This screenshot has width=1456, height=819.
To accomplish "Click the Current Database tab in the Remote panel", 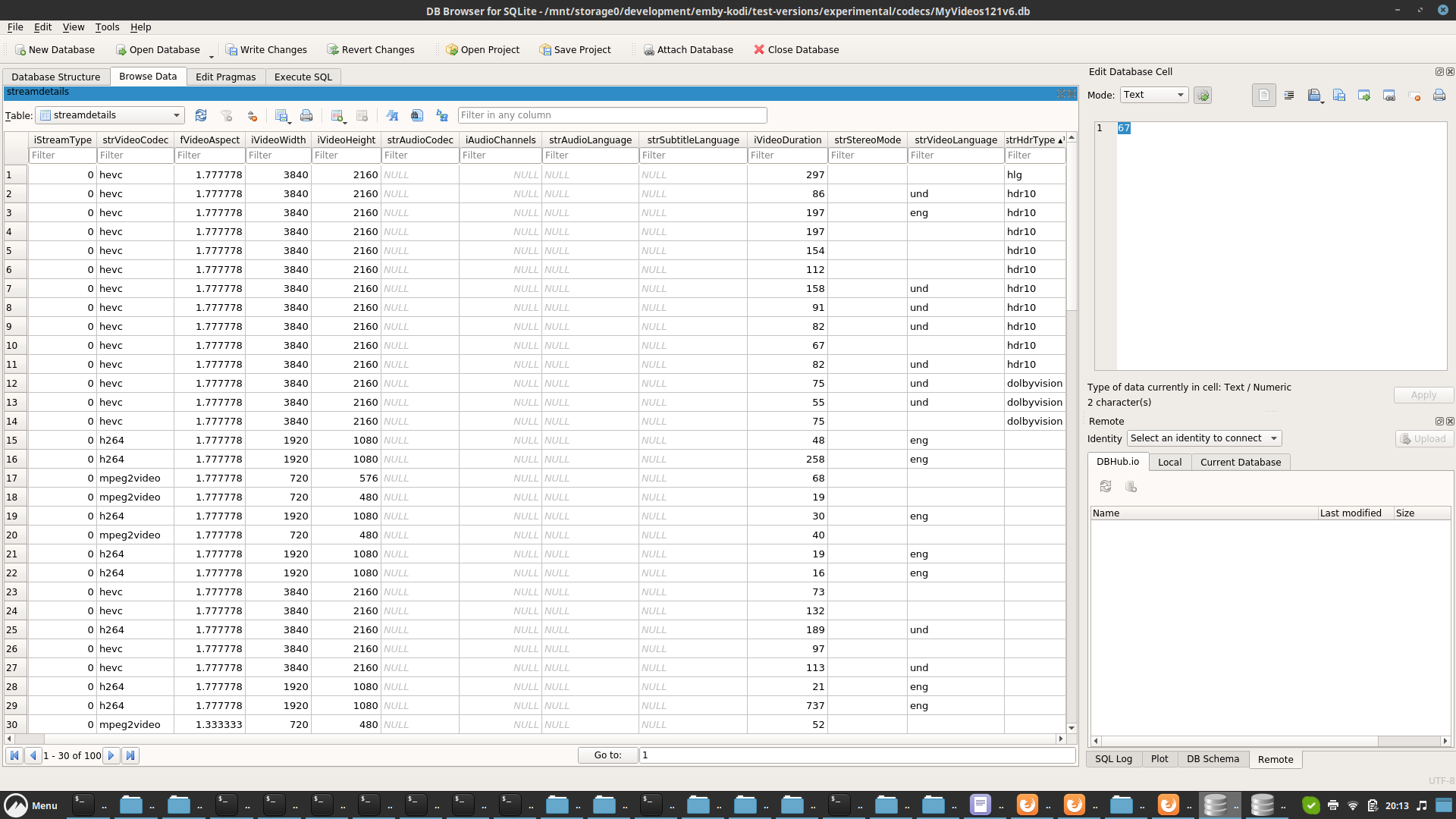I will tap(1240, 462).
